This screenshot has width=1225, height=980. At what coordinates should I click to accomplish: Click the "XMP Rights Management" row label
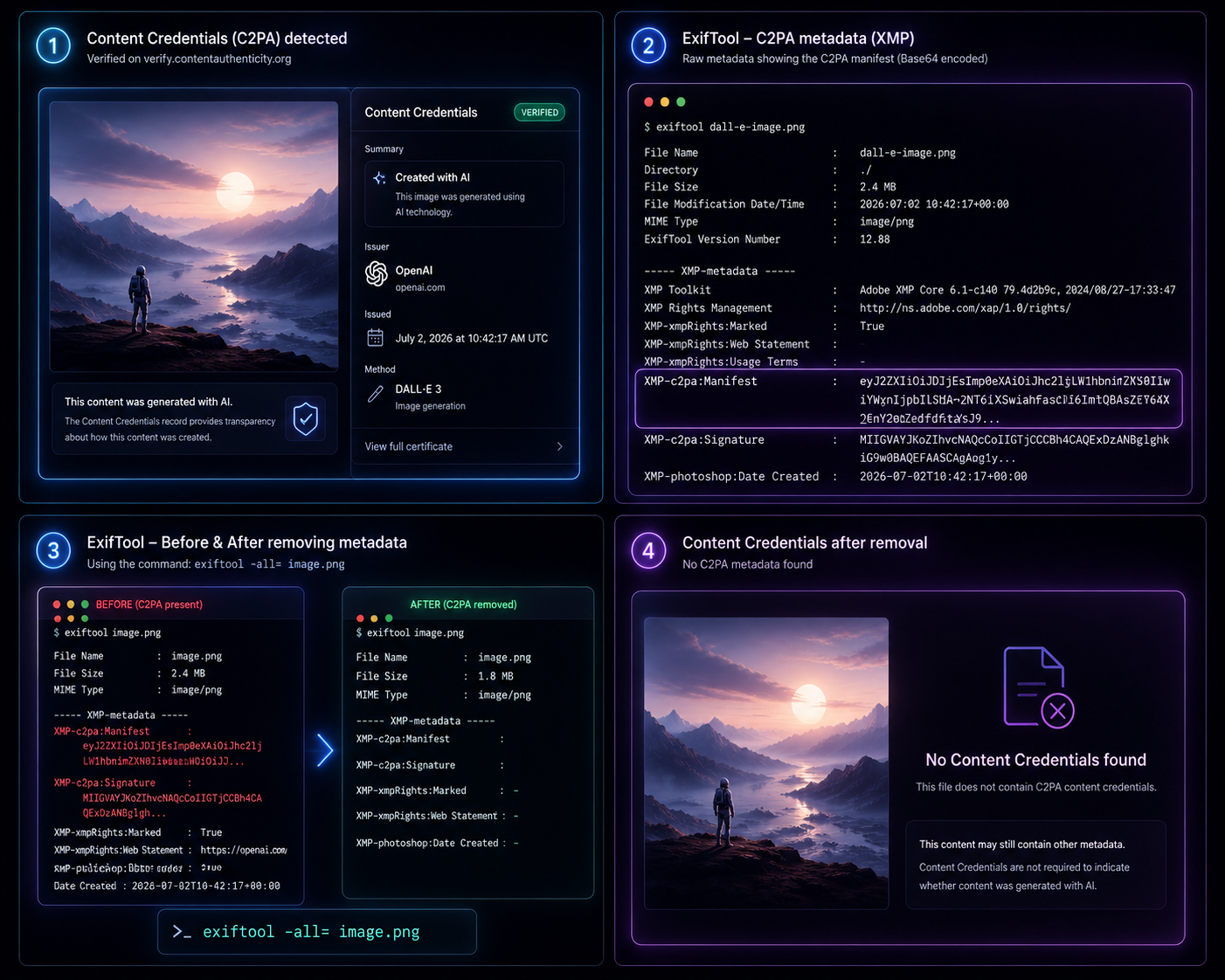point(708,308)
